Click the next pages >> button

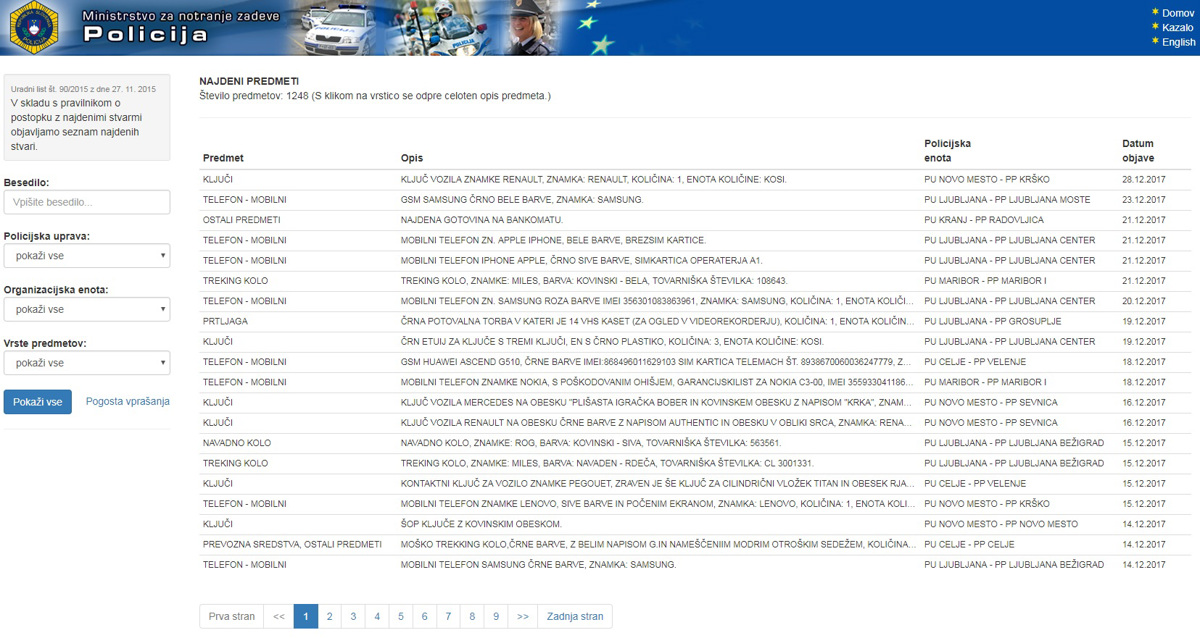[522, 617]
